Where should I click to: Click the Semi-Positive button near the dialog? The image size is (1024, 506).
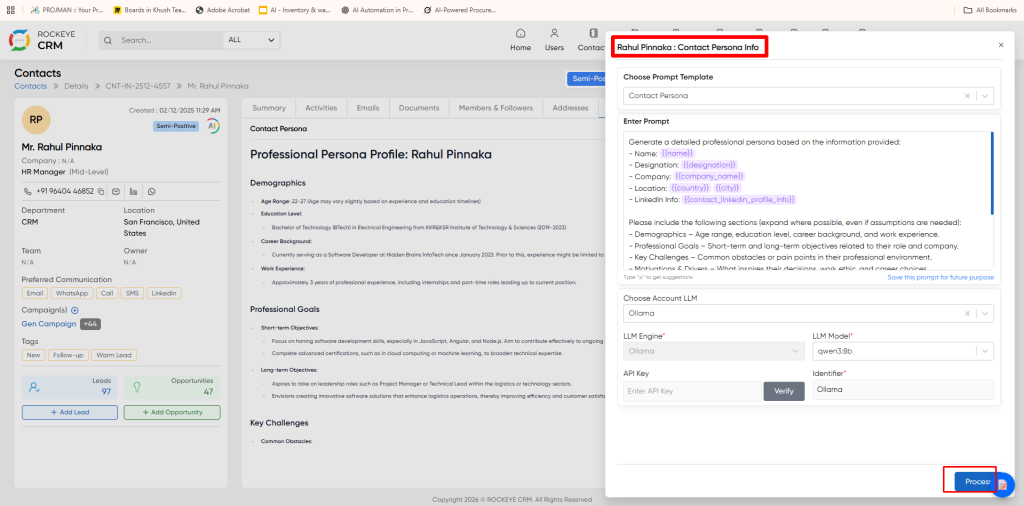coord(586,78)
